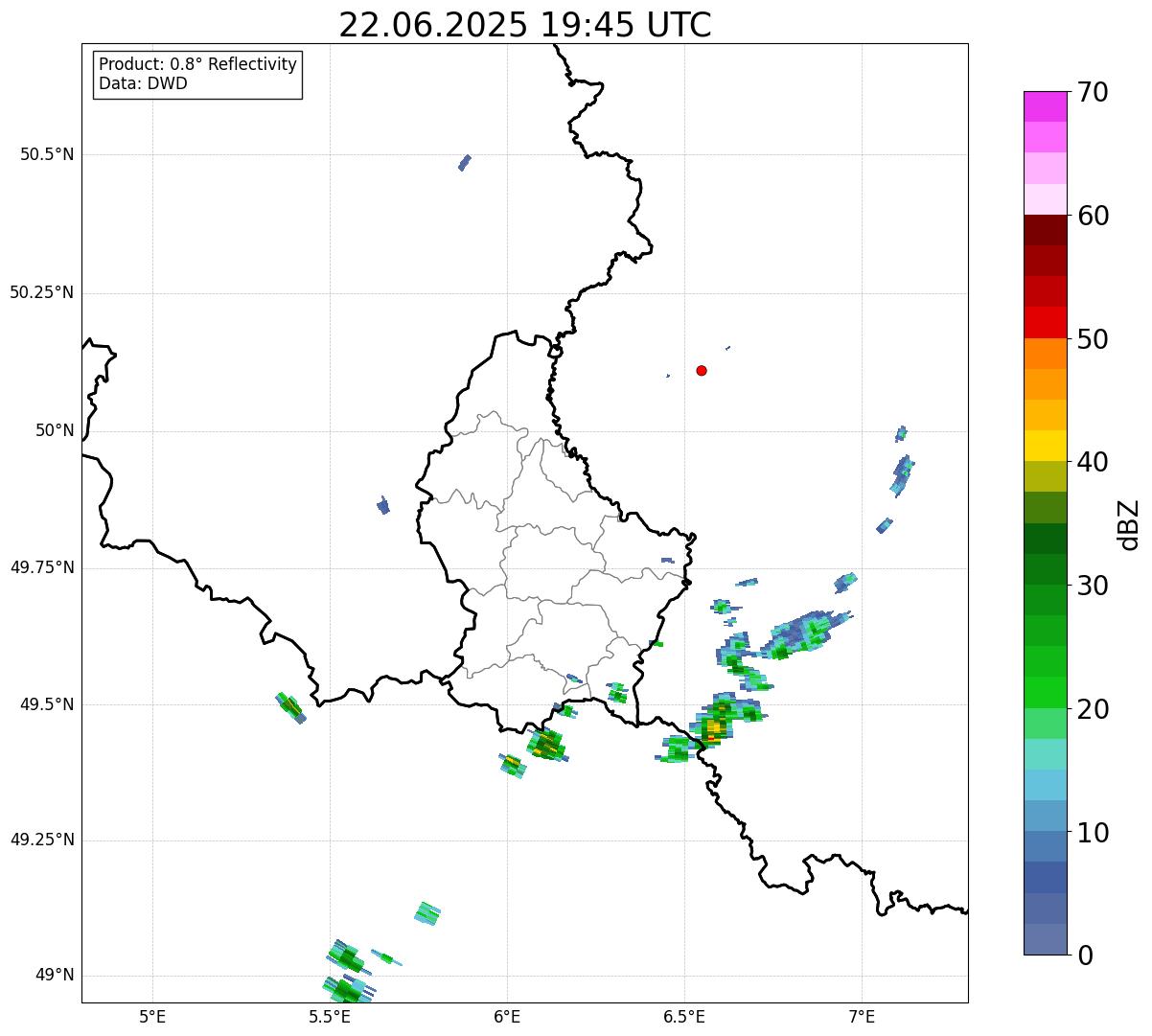The width and height of the screenshot is (1152, 1036).
Task: Click the 'Product: 0.8° Reflectivity' text
Action: (198, 64)
